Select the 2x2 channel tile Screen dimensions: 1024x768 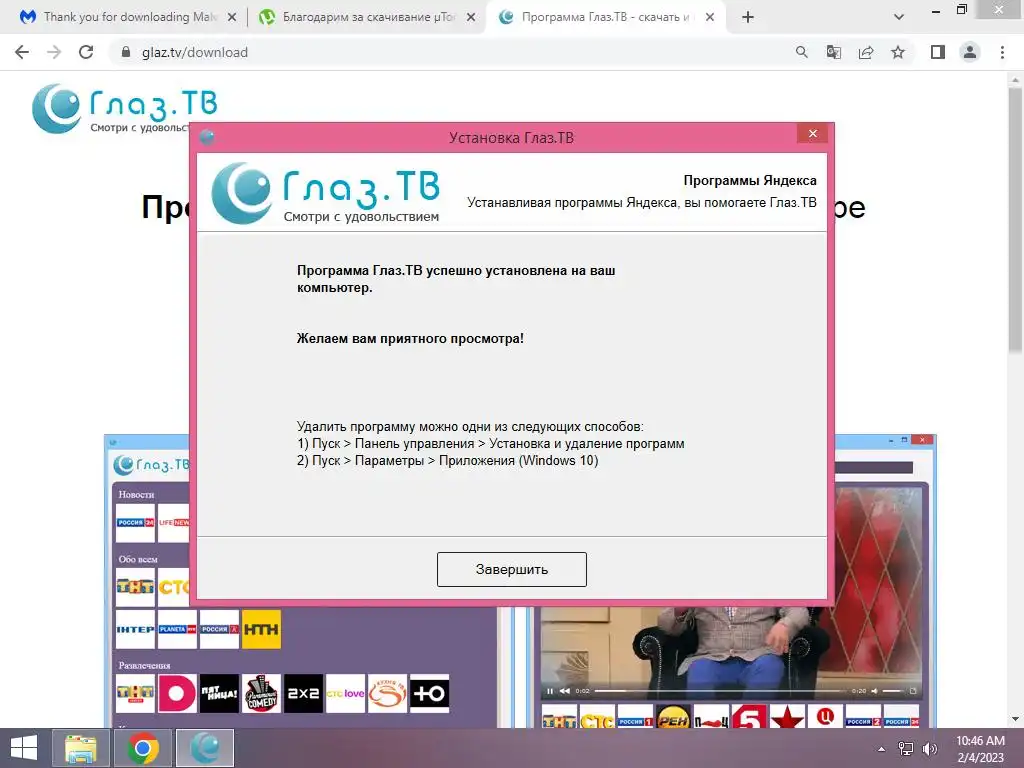303,694
